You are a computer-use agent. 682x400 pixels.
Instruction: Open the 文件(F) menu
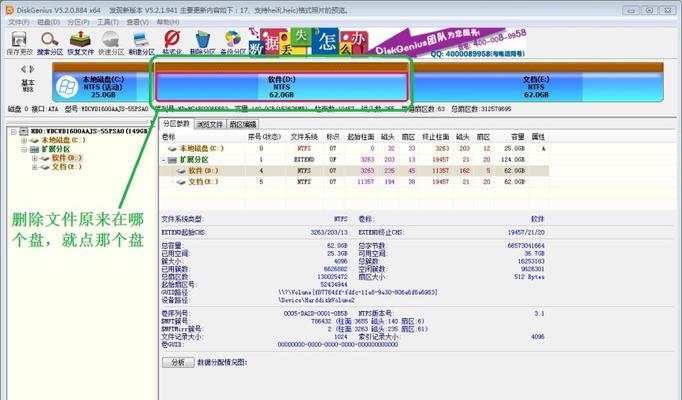[x=19, y=22]
